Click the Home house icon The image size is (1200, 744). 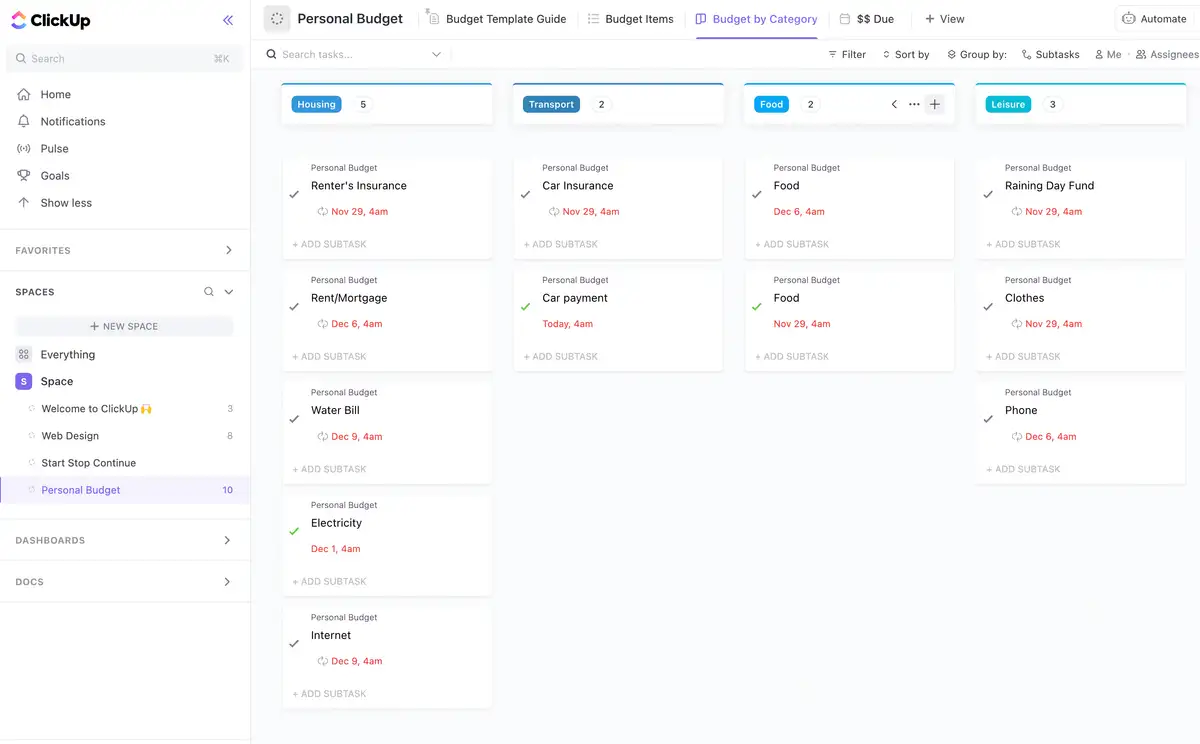[x=24, y=94]
